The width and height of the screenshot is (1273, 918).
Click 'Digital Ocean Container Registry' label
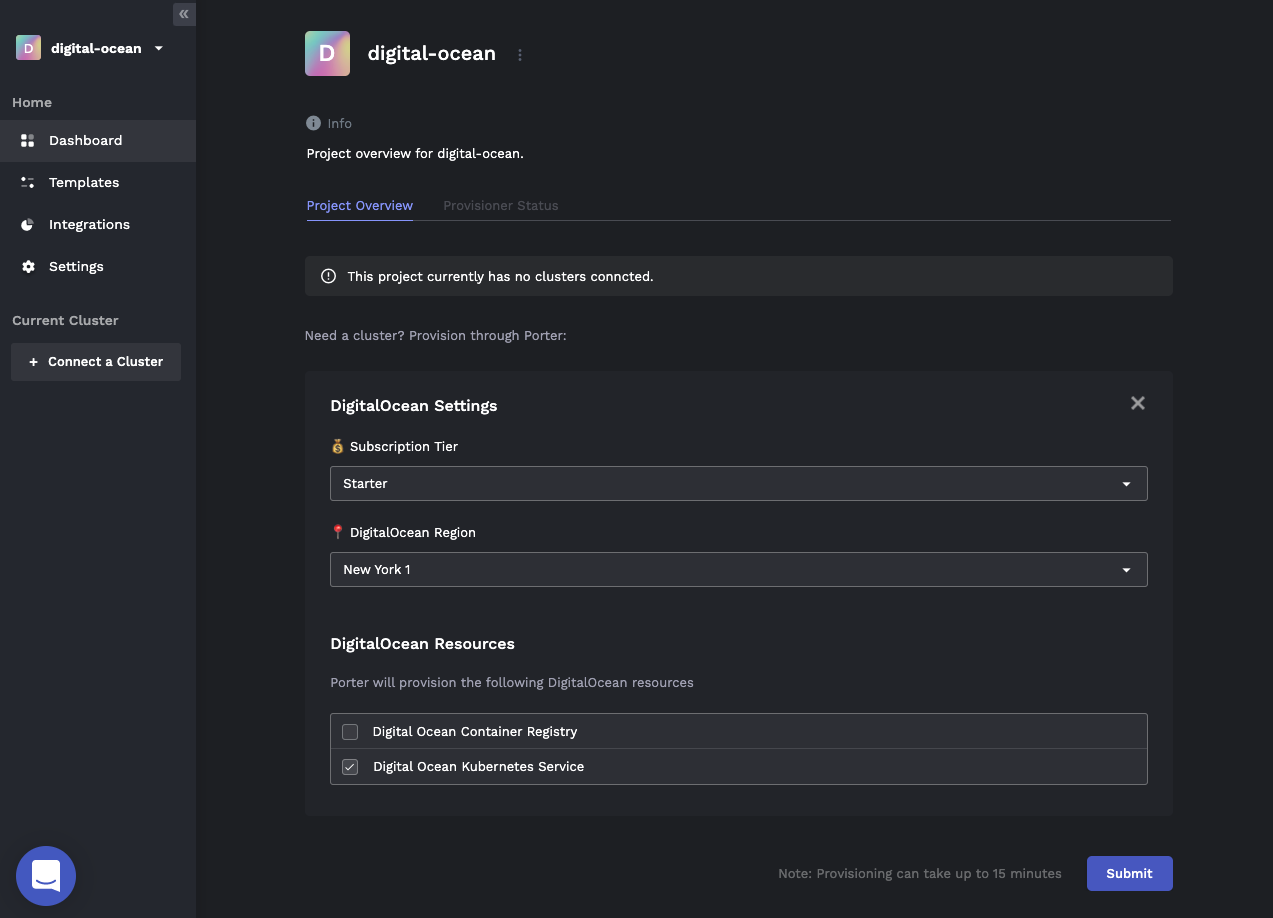pyautogui.click(x=475, y=732)
